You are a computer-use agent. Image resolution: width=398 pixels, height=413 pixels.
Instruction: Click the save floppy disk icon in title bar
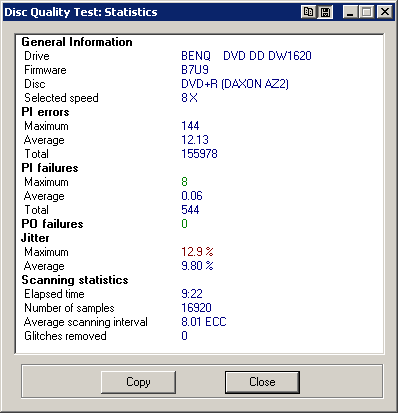coord(325,12)
